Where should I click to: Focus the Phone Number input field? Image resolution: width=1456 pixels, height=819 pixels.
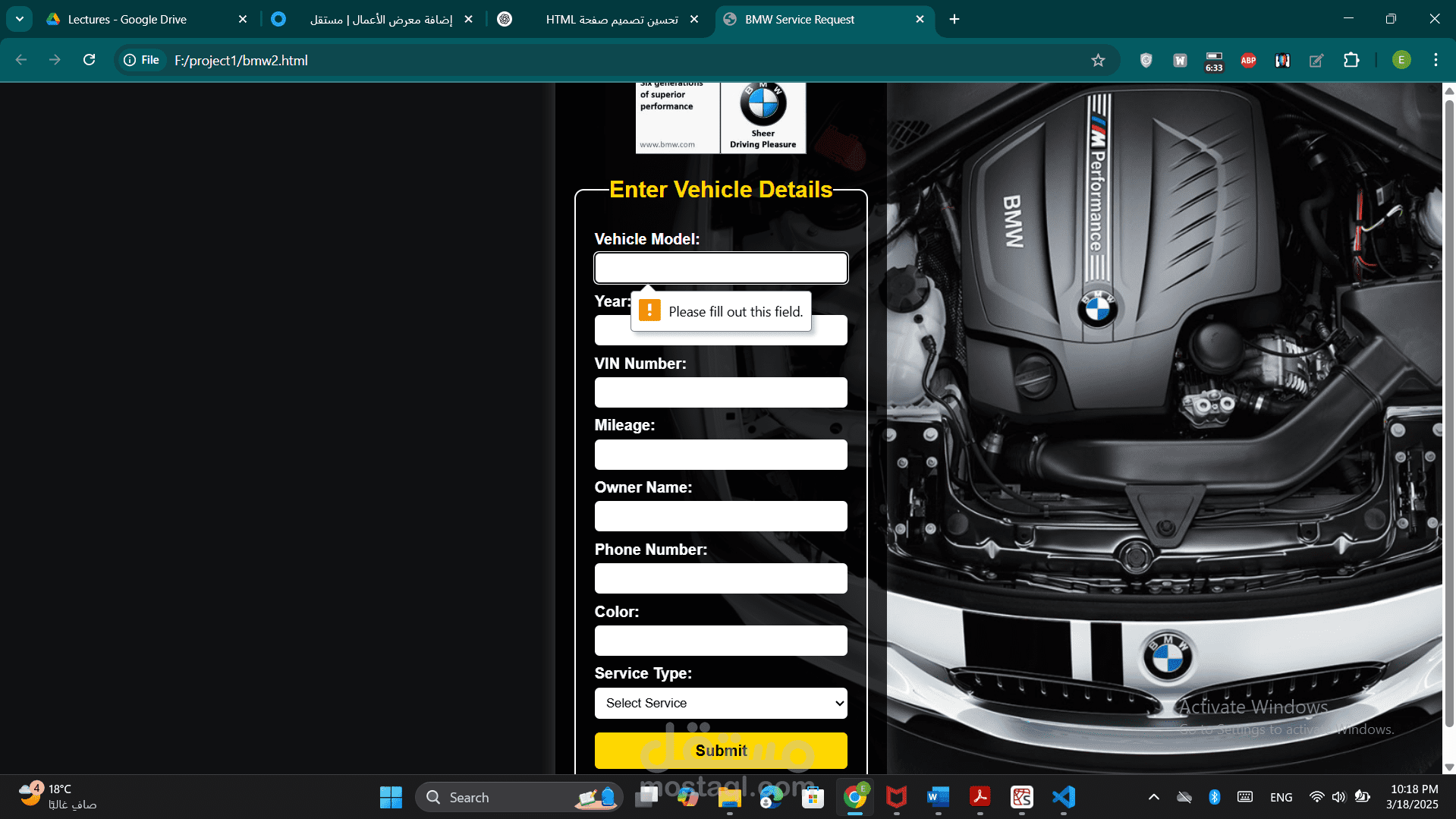[x=721, y=578]
